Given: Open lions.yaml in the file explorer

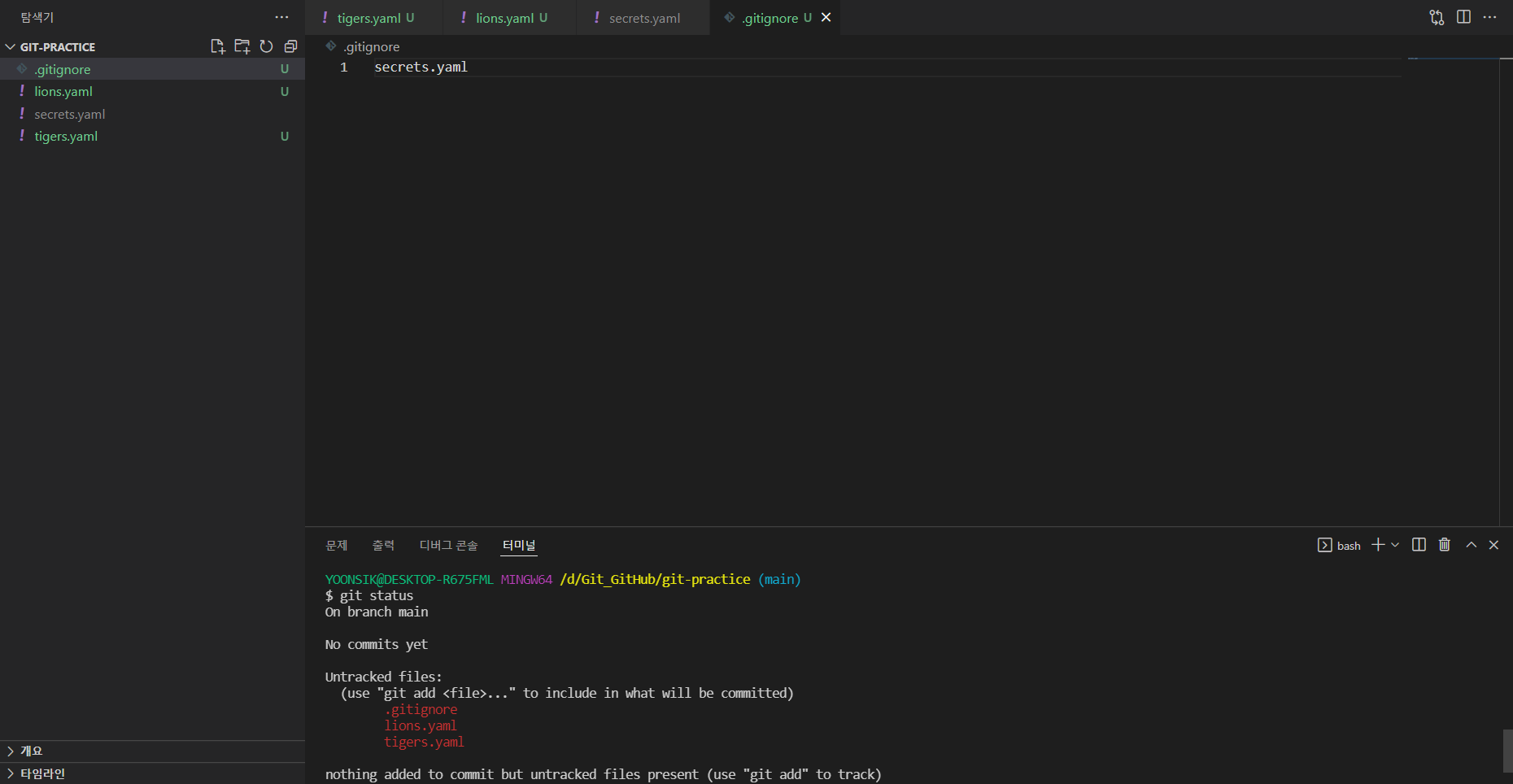Looking at the screenshot, I should click(x=152, y=91).
